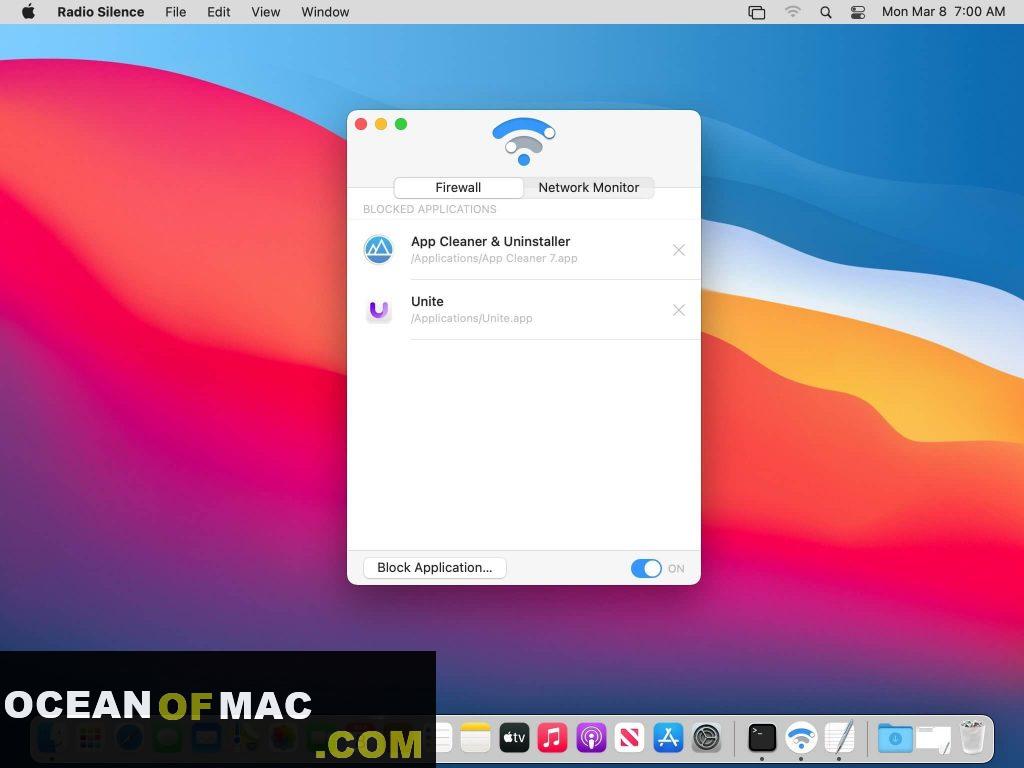Viewport: 1024px width, 768px height.
Task: Open the View menu
Action: point(266,12)
